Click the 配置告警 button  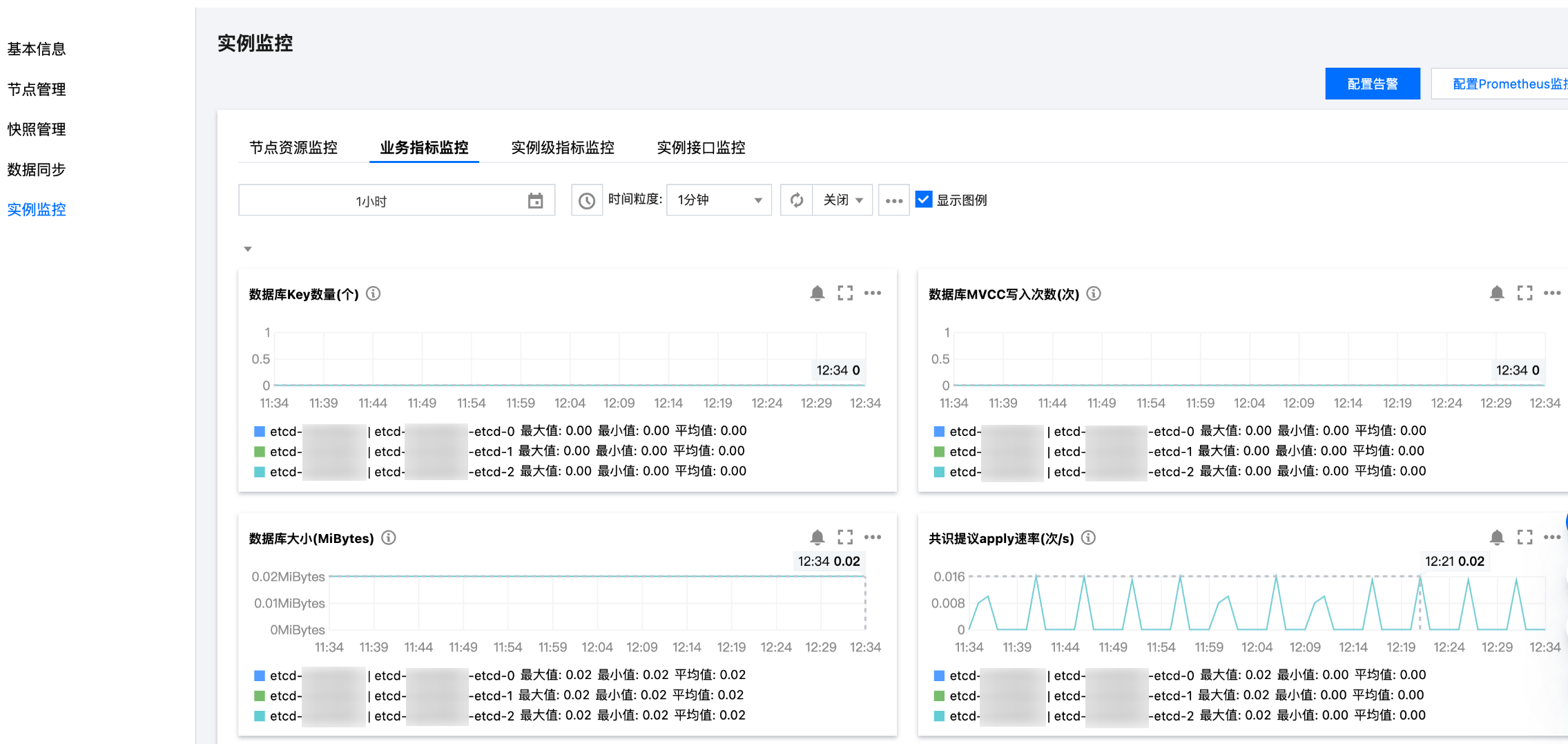1372,84
